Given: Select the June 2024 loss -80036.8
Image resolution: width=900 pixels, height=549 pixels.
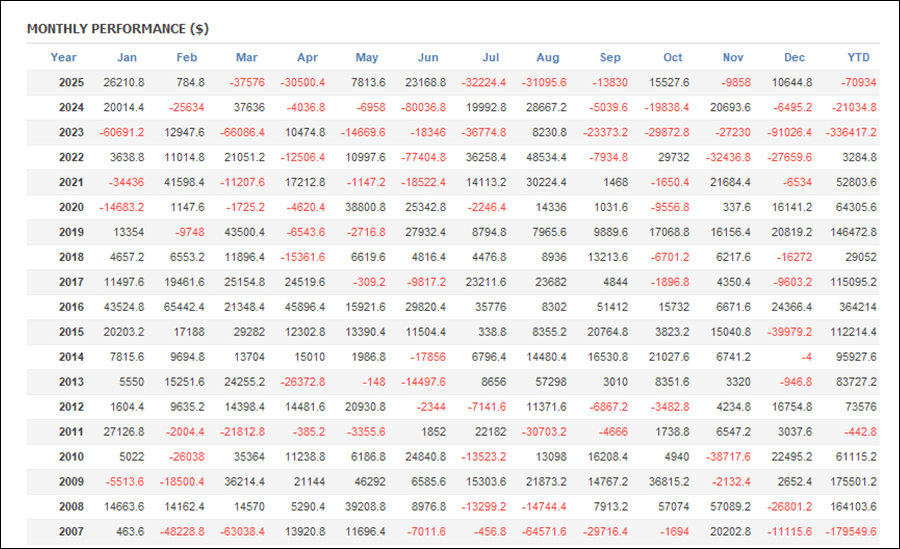Looking at the screenshot, I should (424, 107).
